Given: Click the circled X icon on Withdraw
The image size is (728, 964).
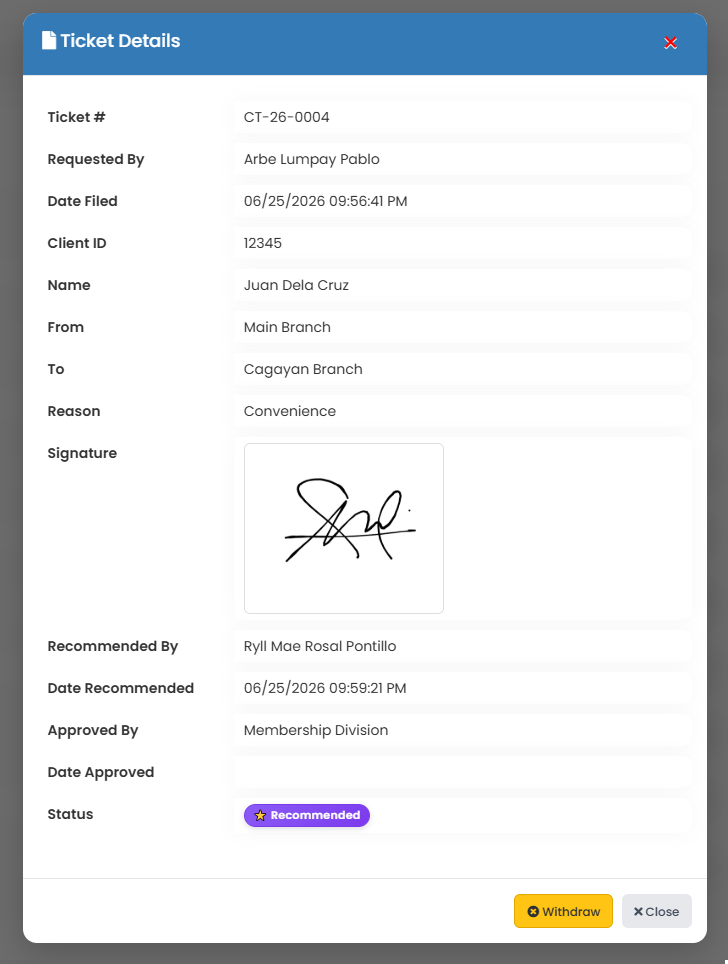Looking at the screenshot, I should (x=533, y=911).
